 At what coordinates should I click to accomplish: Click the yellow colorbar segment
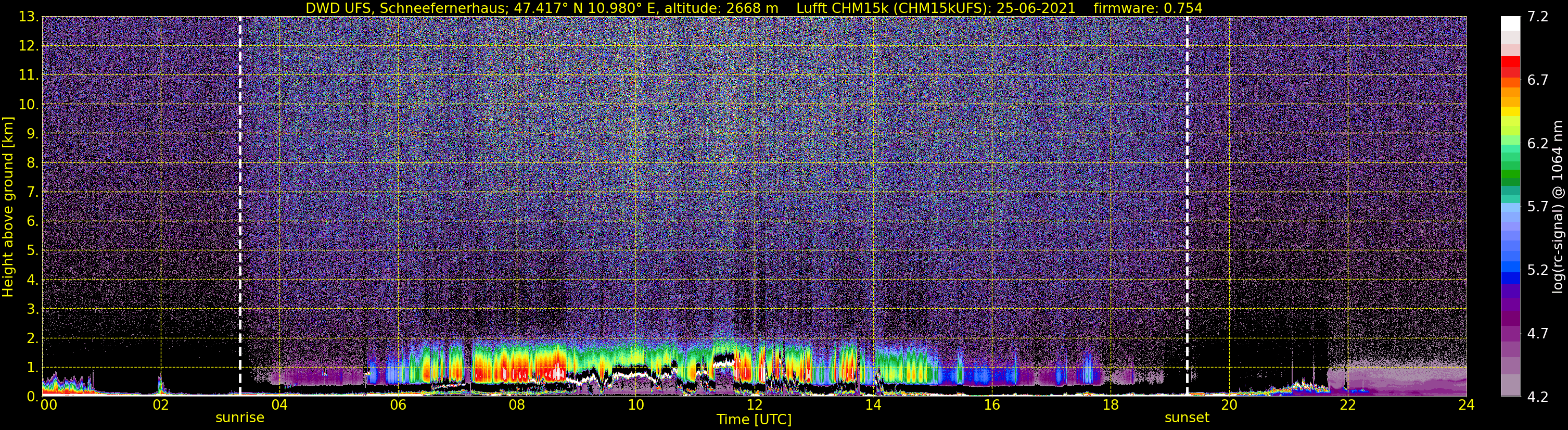coord(1510,111)
